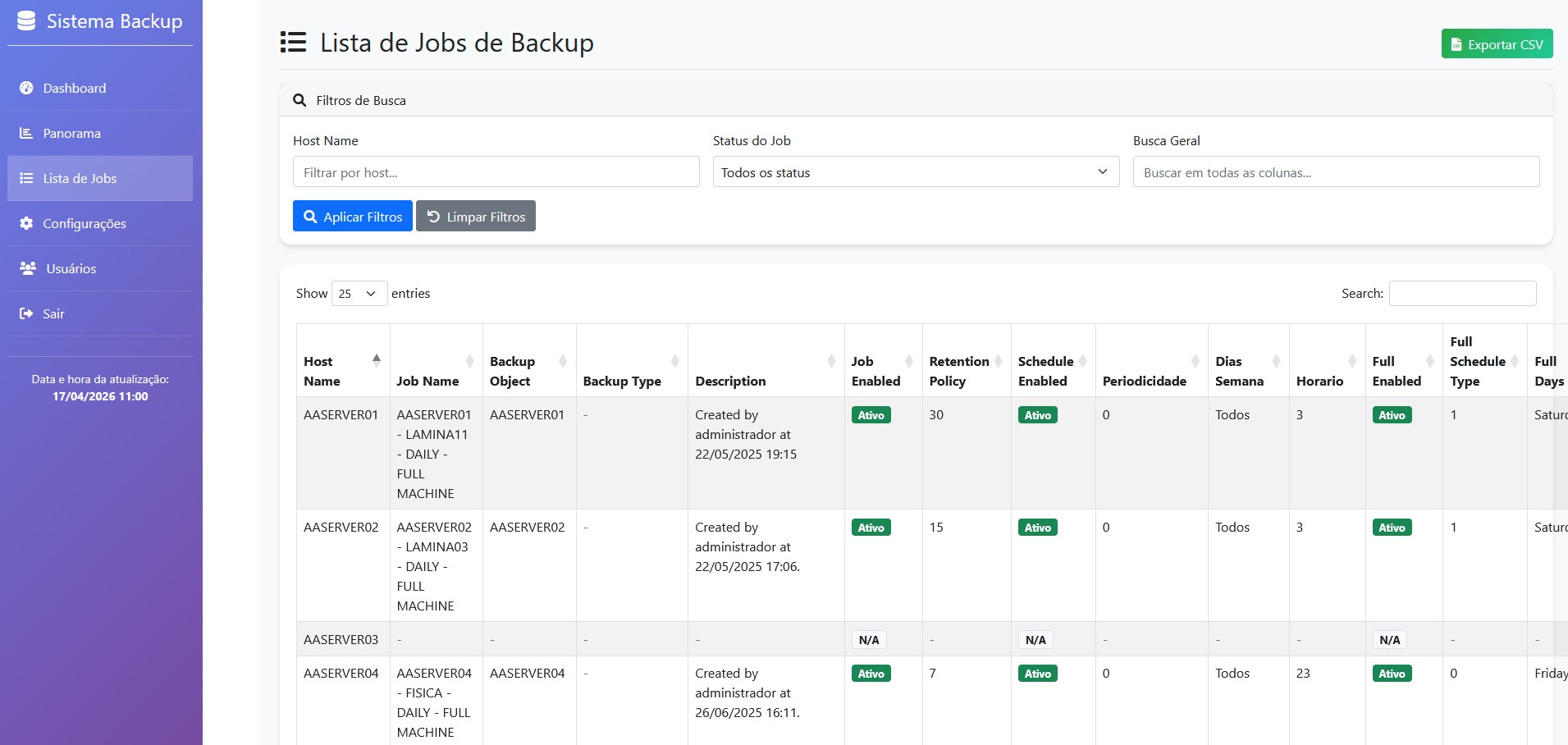Click description dated 26/06/2025 16:11
This screenshot has width=1568, height=745.
747,693
